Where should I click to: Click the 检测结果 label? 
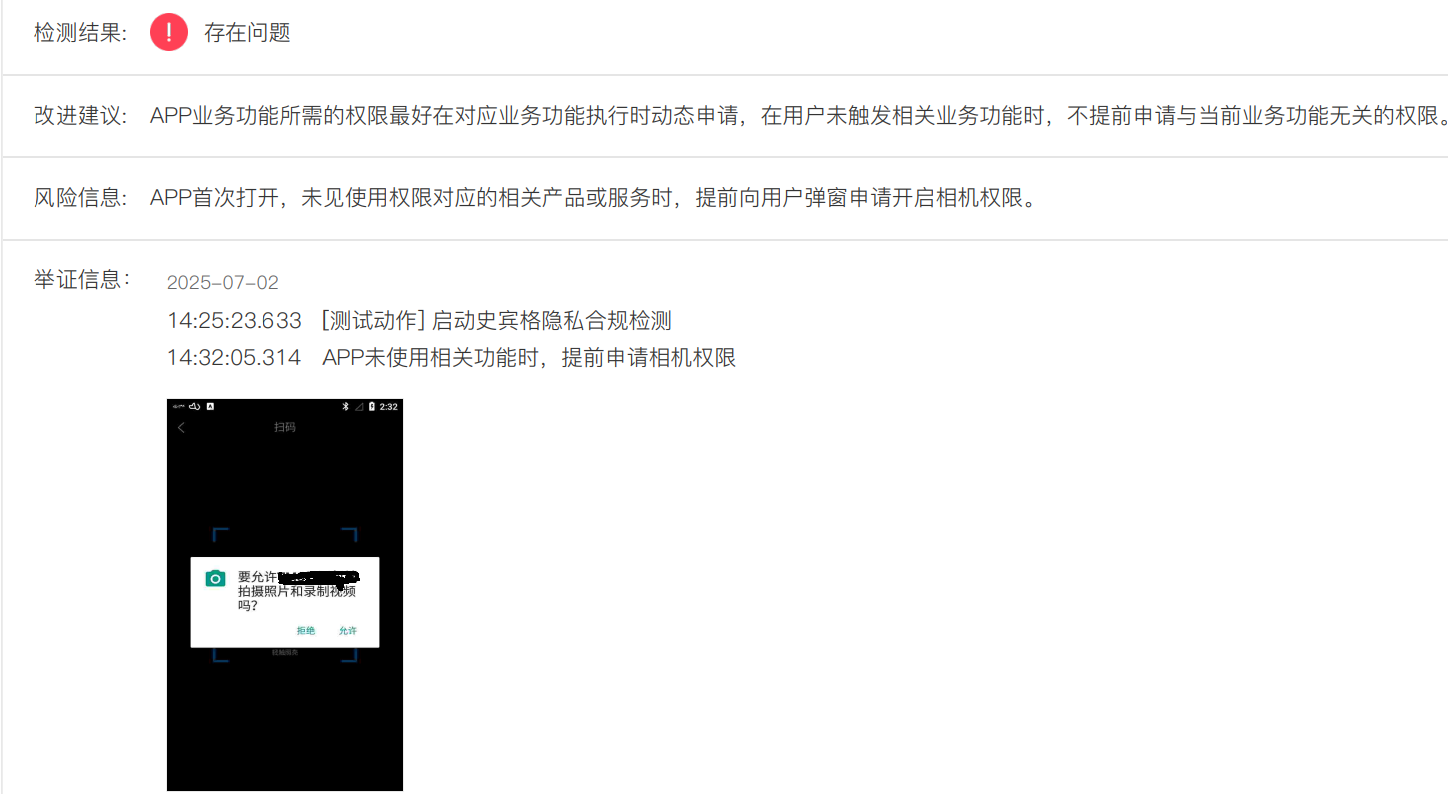click(80, 32)
